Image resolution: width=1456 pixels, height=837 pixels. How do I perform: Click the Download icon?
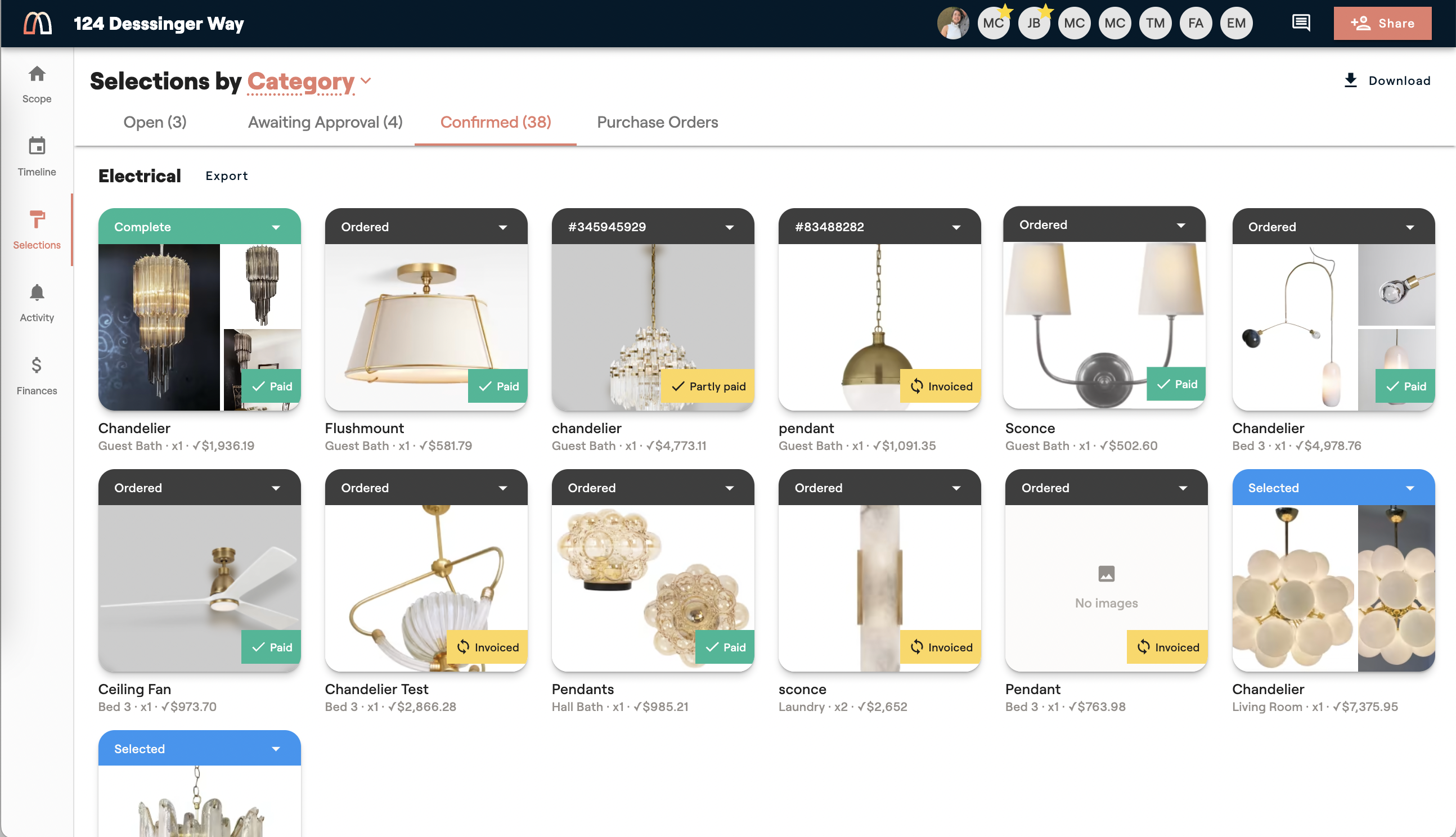pos(1350,80)
